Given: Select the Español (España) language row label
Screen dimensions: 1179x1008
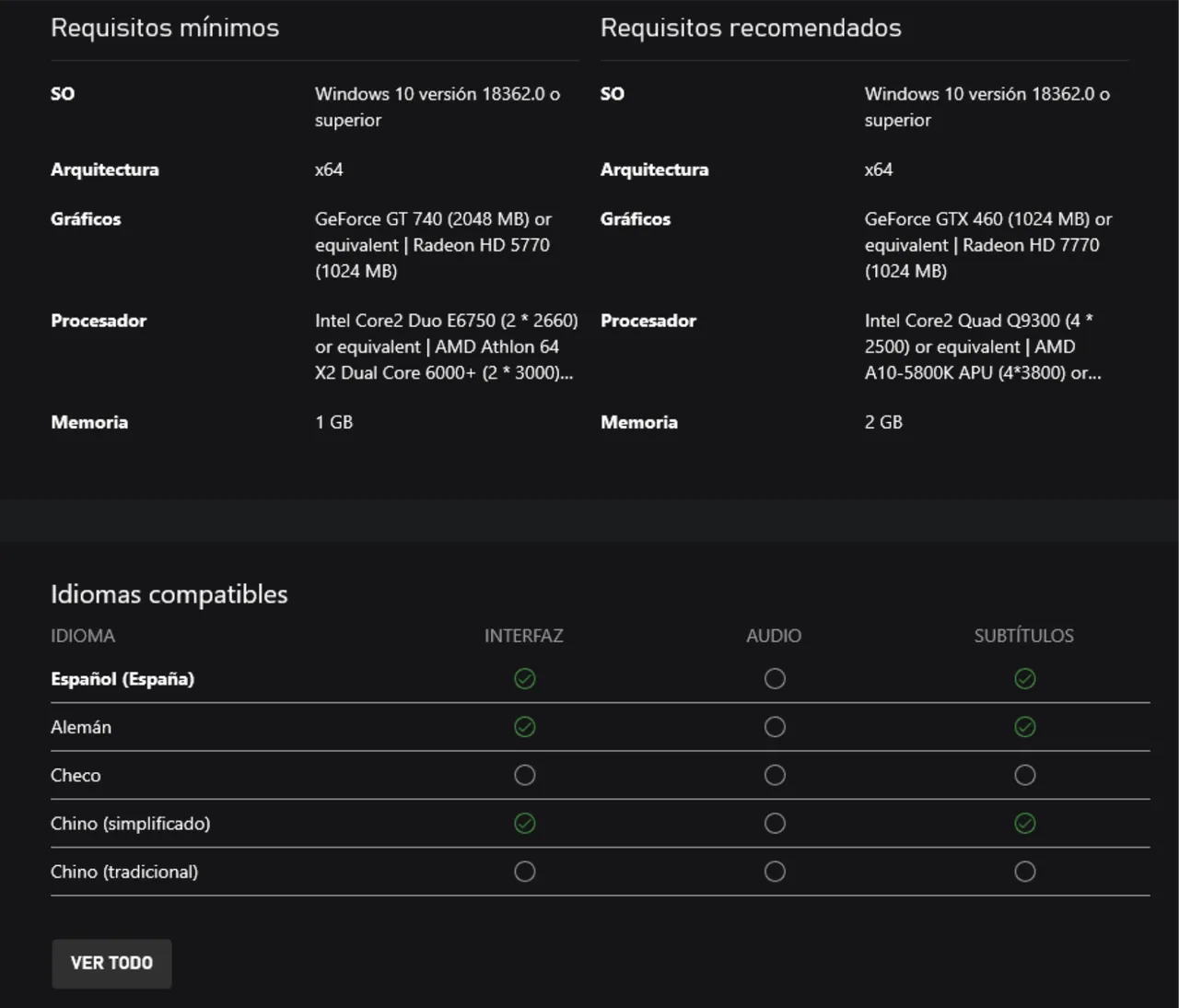Looking at the screenshot, I should pyautogui.click(x=123, y=679).
